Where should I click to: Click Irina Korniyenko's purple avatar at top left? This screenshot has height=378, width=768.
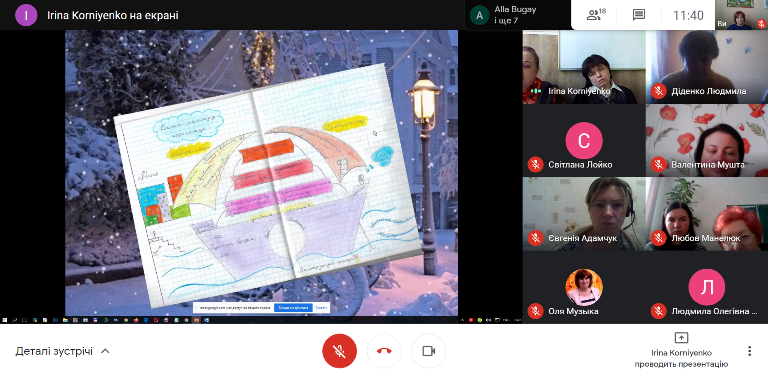(x=26, y=15)
